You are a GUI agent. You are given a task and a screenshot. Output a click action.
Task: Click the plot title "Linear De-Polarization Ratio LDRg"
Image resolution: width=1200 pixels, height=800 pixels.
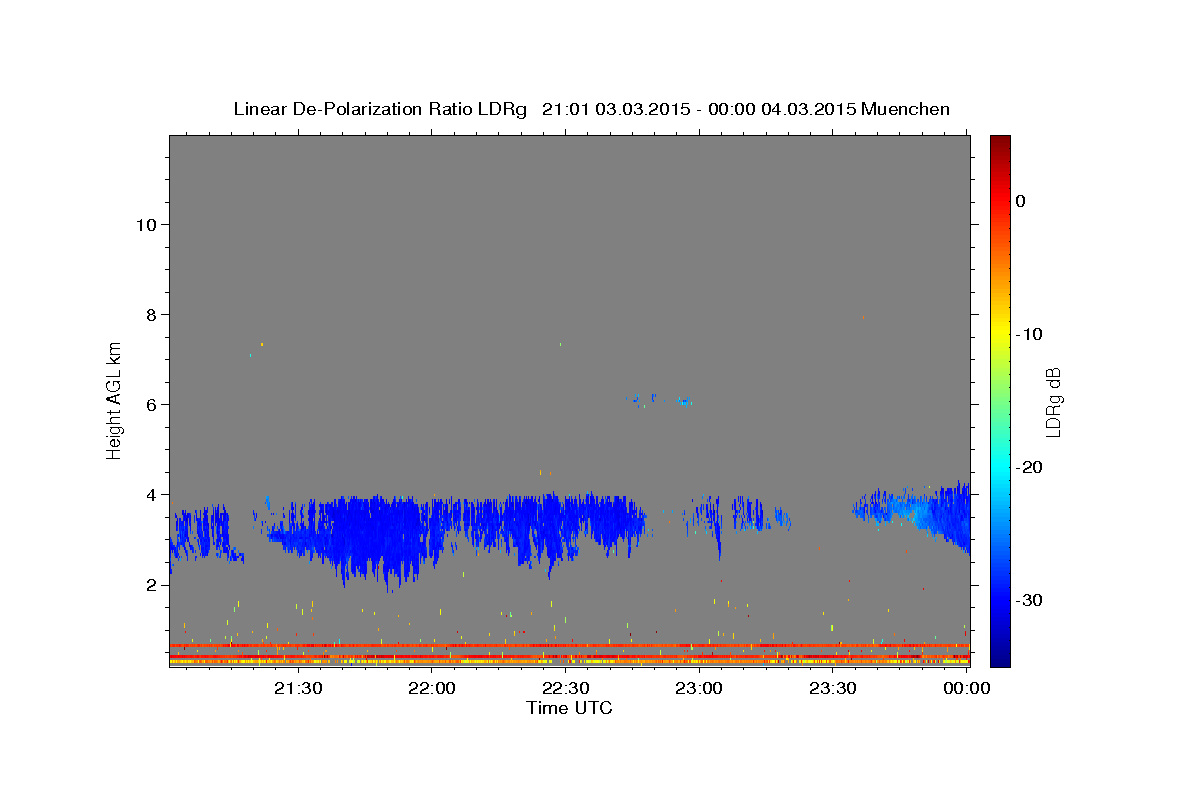[379, 109]
